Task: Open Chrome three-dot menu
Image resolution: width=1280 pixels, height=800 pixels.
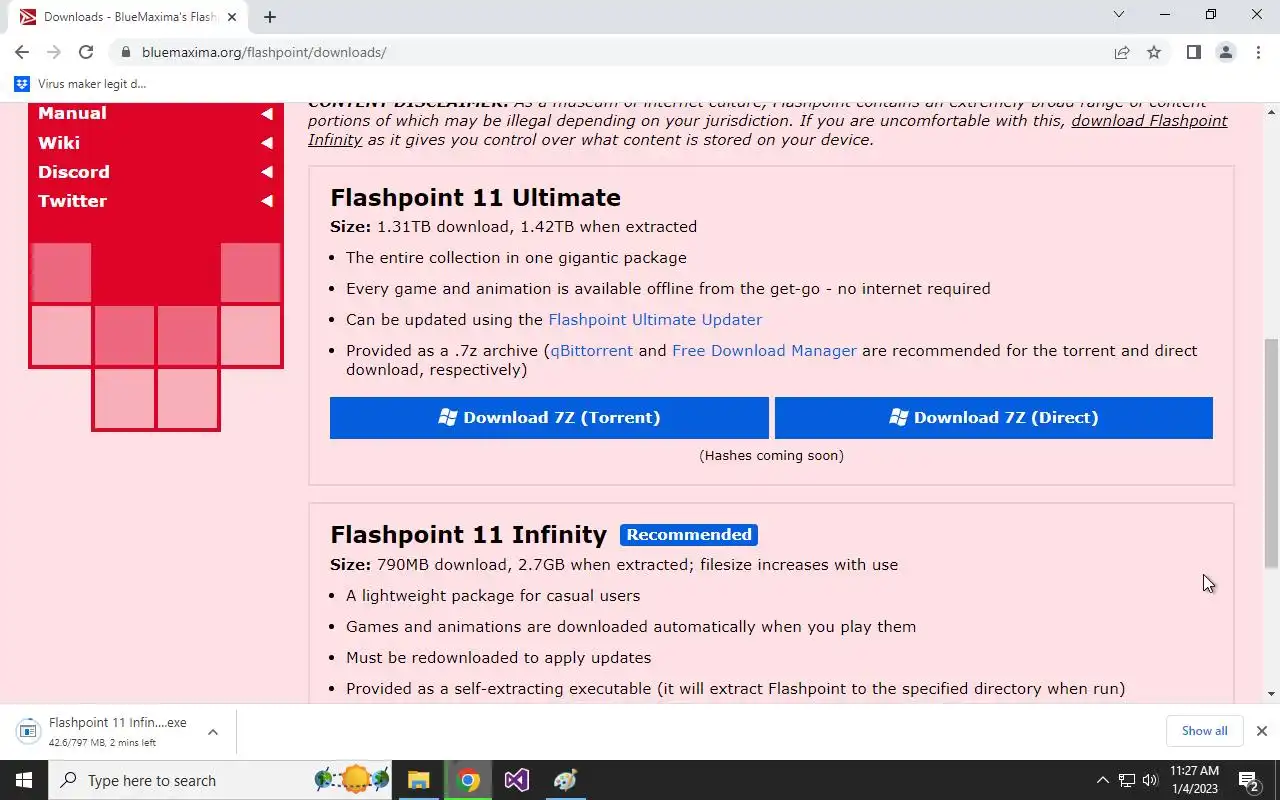Action: [1258, 52]
